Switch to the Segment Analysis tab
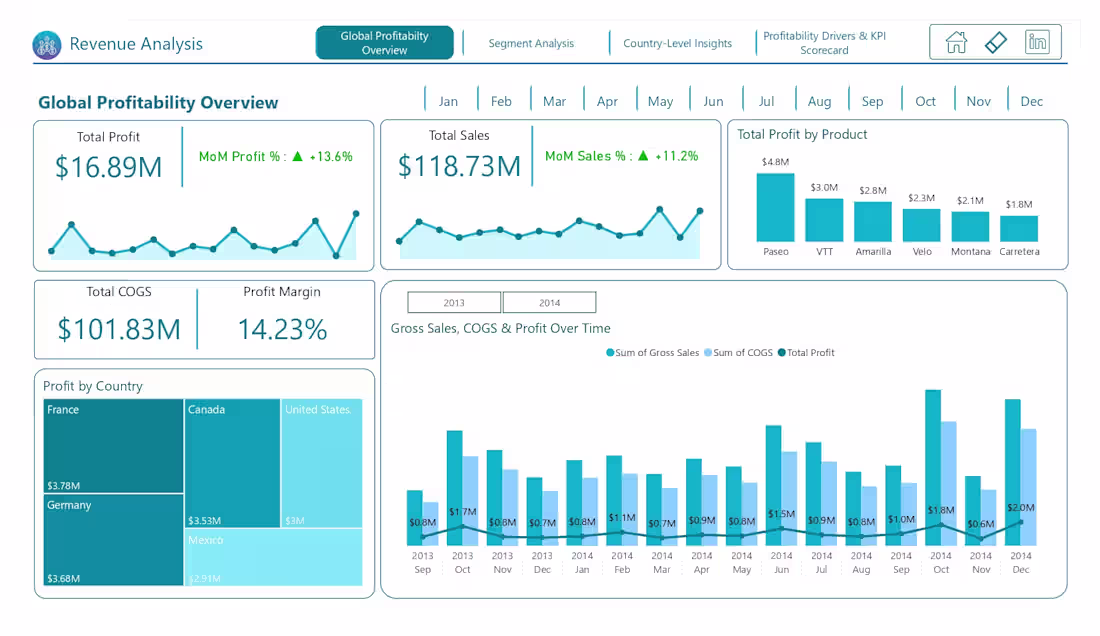1100x636 pixels. tap(532, 43)
